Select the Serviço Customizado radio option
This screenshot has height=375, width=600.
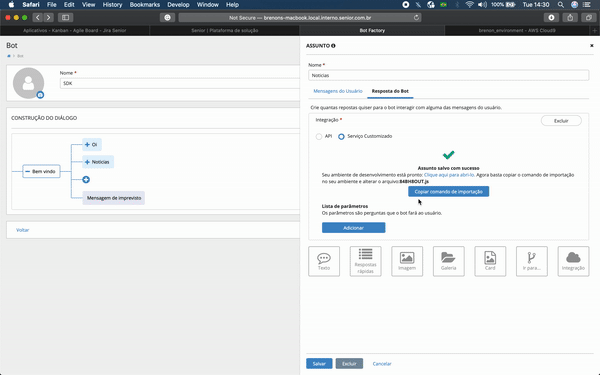pyautogui.click(x=341, y=137)
